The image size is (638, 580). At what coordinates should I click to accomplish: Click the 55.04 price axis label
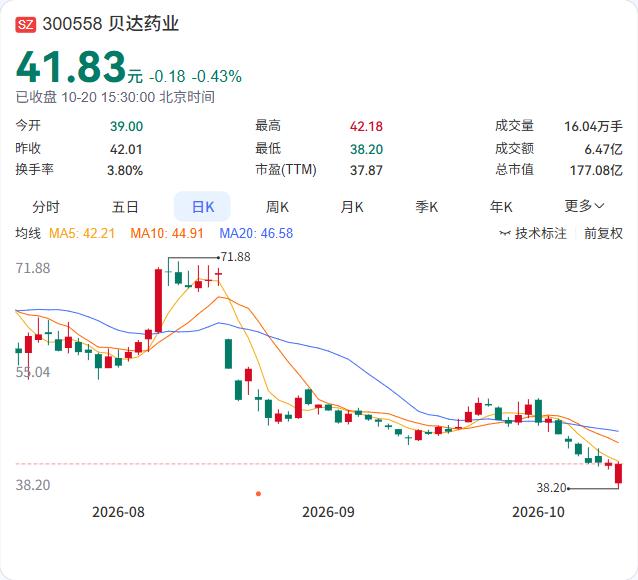[33, 372]
